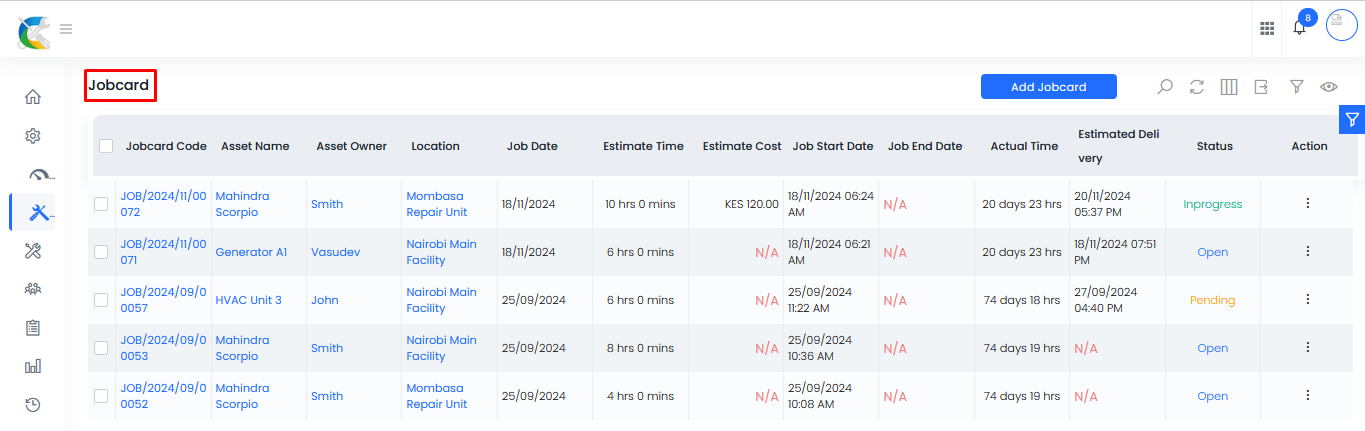The height and width of the screenshot is (431, 1365).
Task: Open the Settings gear in sidebar
Action: pos(33,136)
